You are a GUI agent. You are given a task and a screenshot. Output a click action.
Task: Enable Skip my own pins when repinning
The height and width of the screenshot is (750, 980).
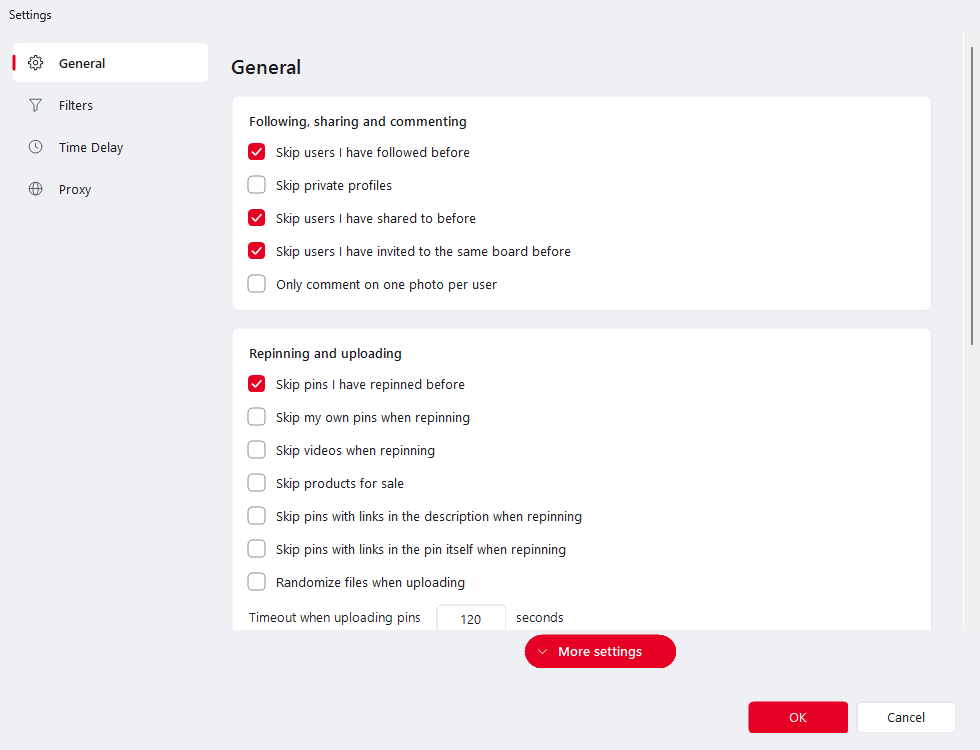pyautogui.click(x=256, y=417)
